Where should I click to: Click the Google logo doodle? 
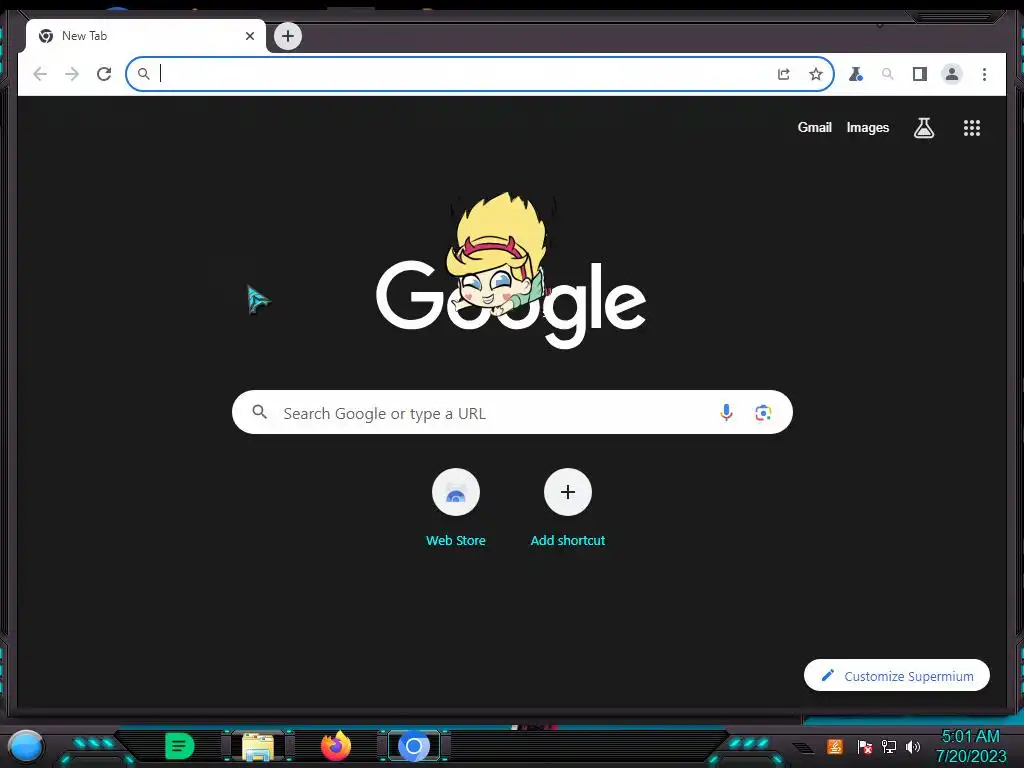tap(511, 271)
